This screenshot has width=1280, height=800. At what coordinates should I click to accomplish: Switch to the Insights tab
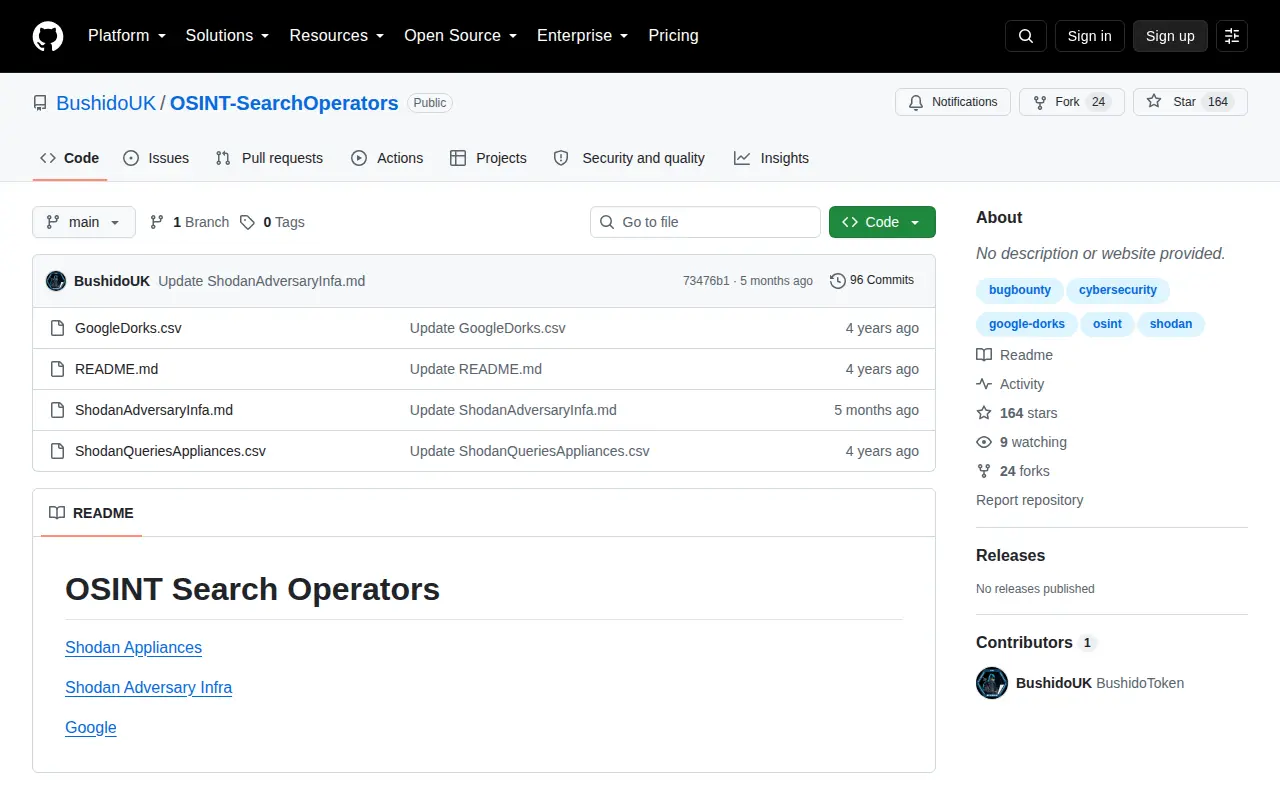[771, 158]
